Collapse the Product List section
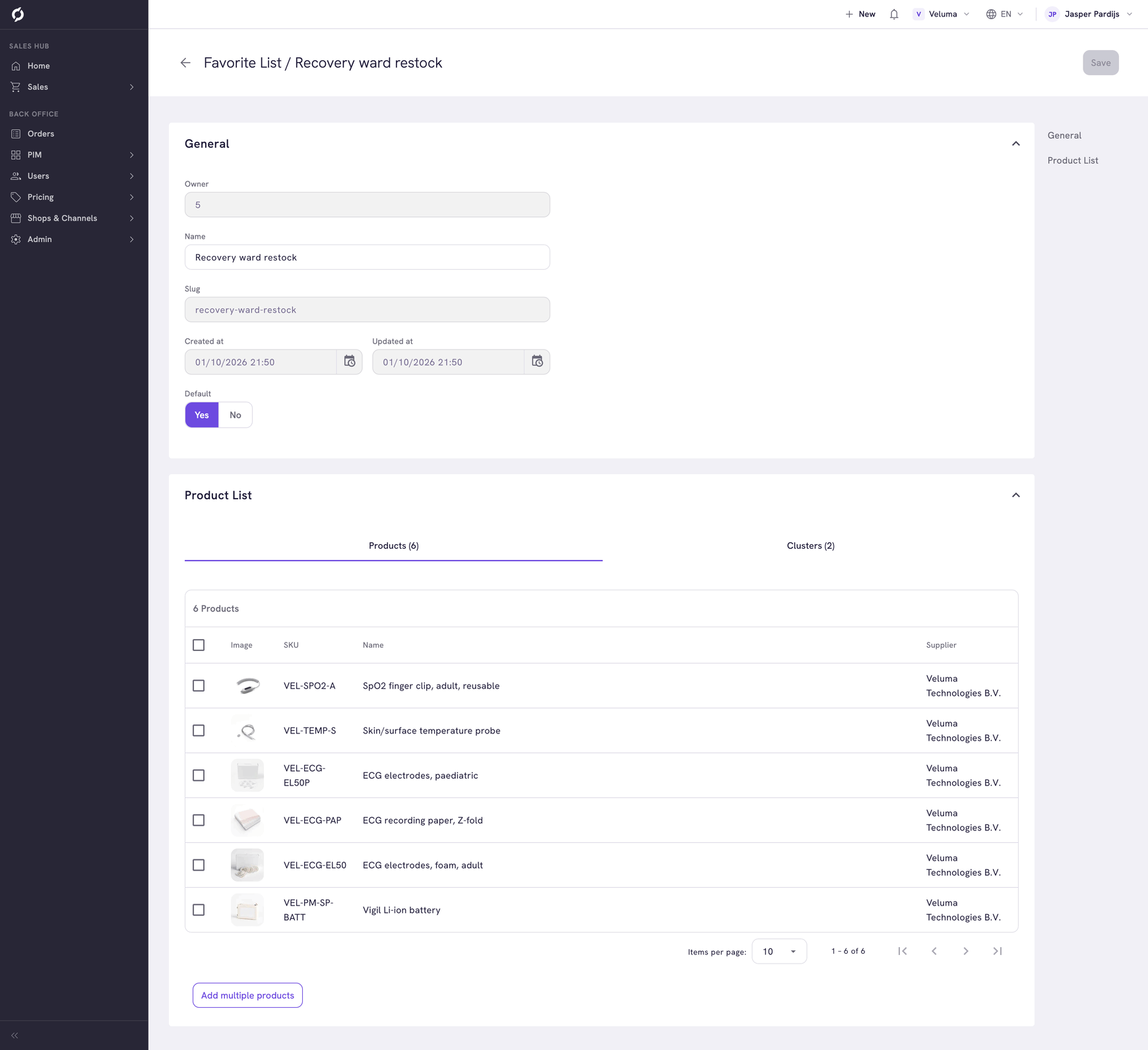The image size is (1148, 1050). (1016, 495)
